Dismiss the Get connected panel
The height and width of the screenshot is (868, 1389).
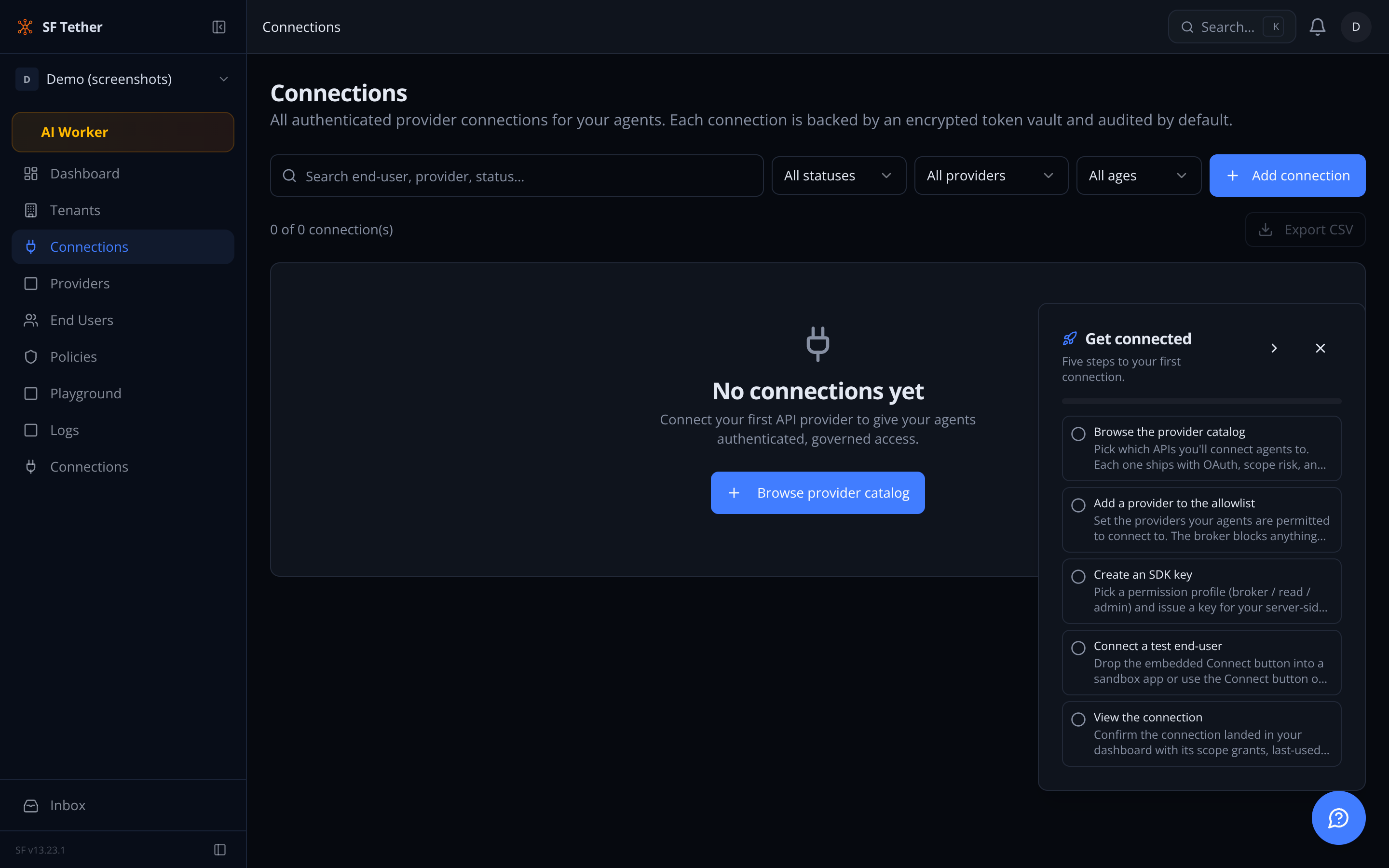[x=1320, y=349]
